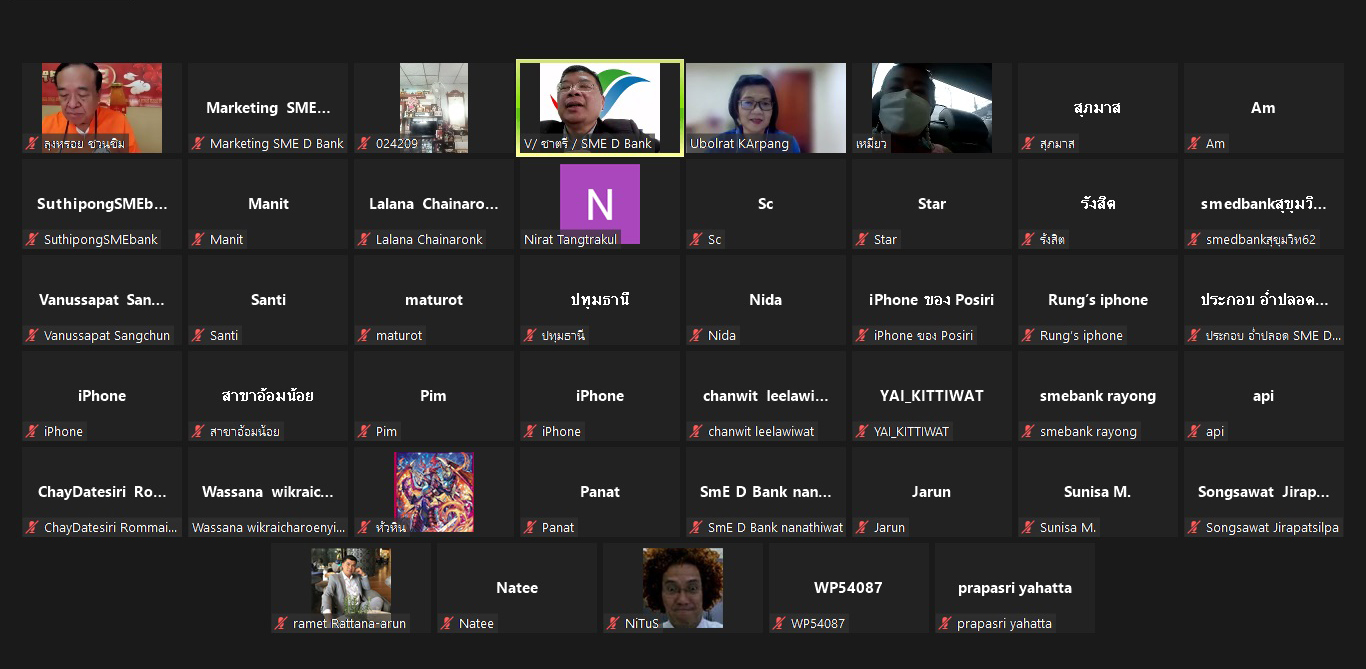Click muted mic icon by Lalana Chainaronk
1366x669 pixels.
(x=364, y=240)
